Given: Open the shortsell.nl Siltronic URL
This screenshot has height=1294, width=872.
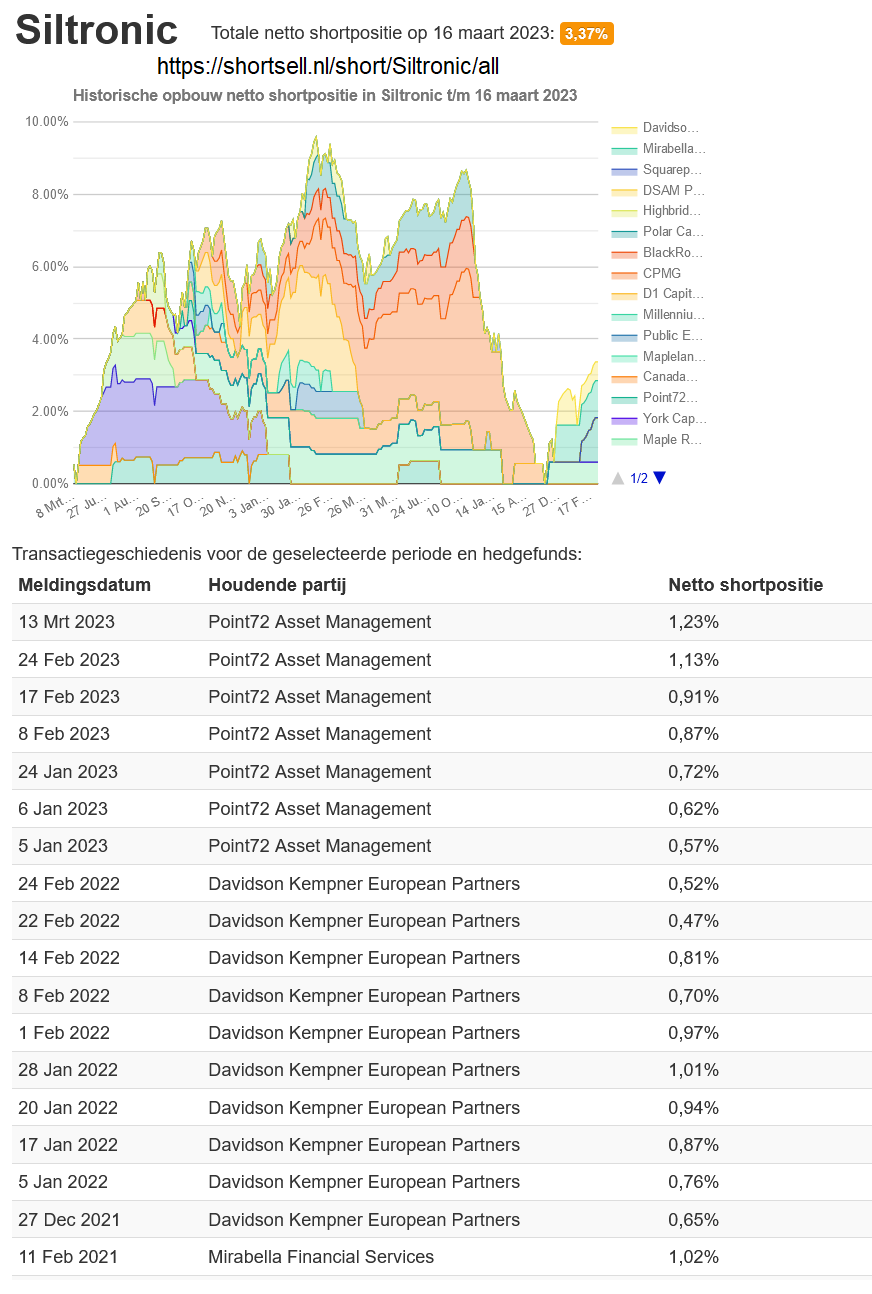Looking at the screenshot, I should [328, 67].
